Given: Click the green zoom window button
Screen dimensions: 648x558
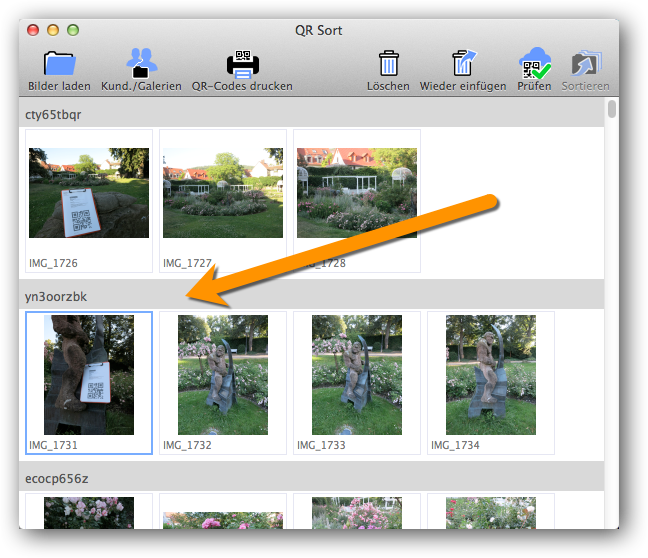Looking at the screenshot, I should [72, 31].
